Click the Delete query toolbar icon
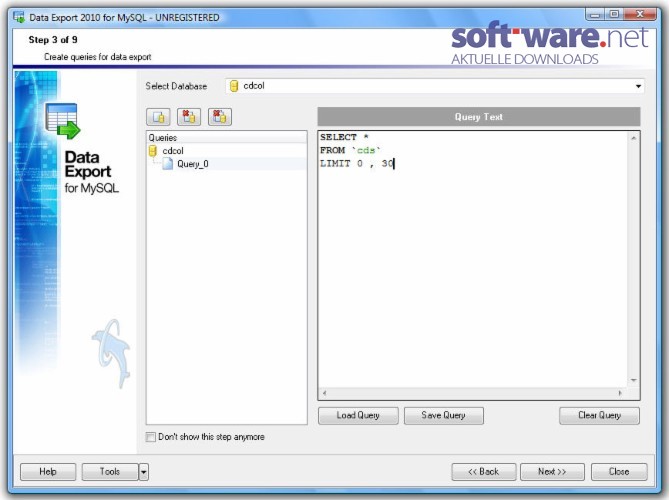The height and width of the screenshot is (500, 669). point(189,117)
